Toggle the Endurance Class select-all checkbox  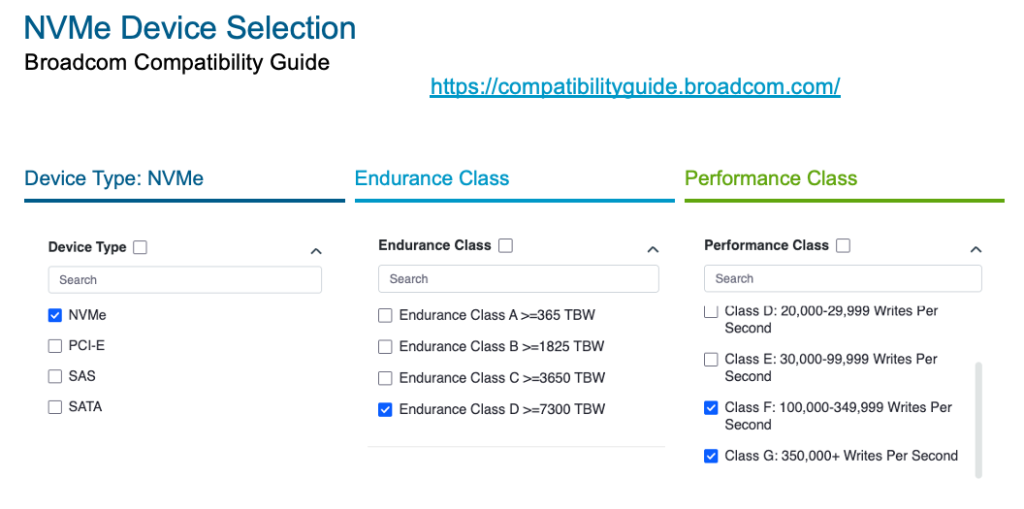(x=506, y=245)
